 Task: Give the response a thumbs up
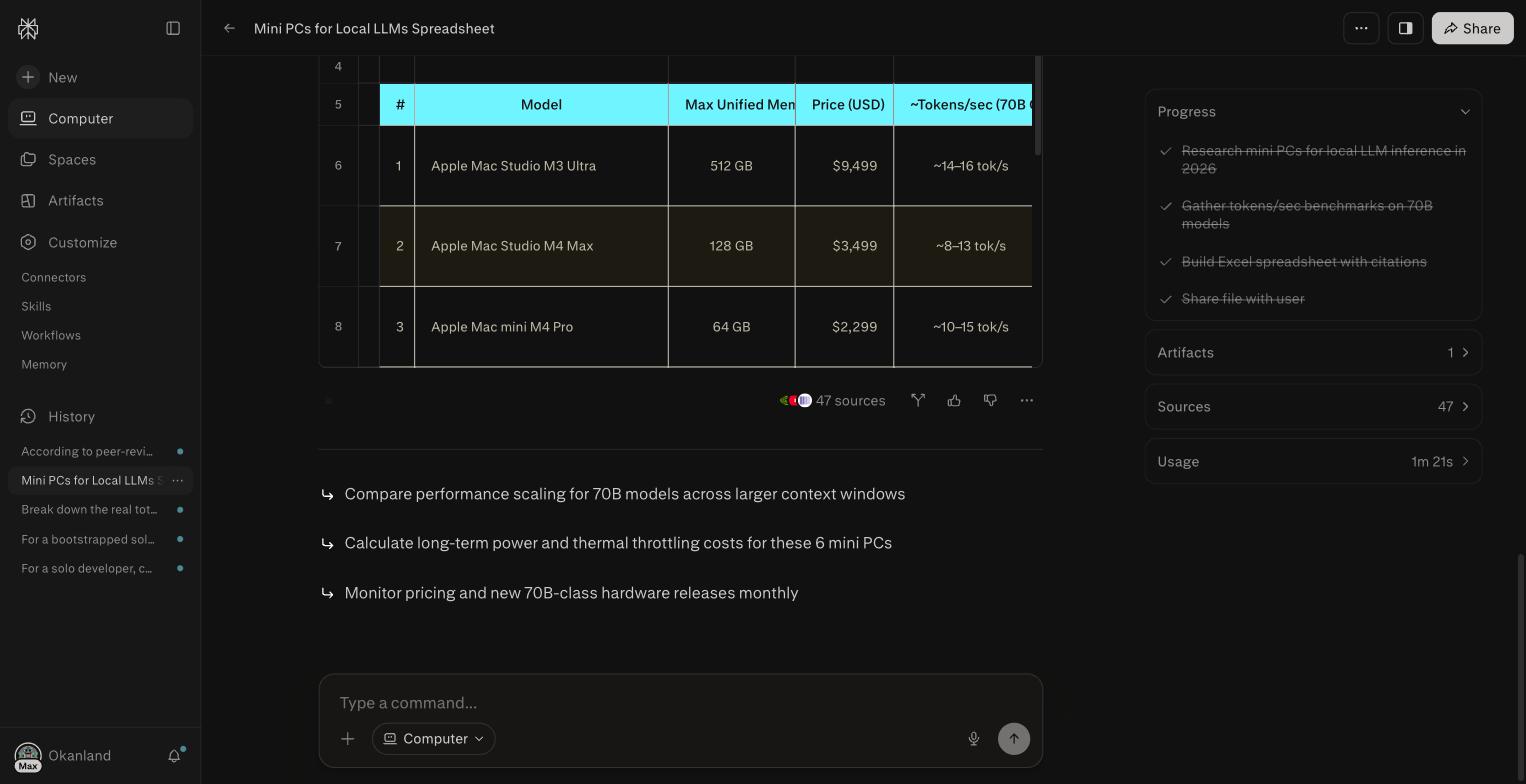954,400
